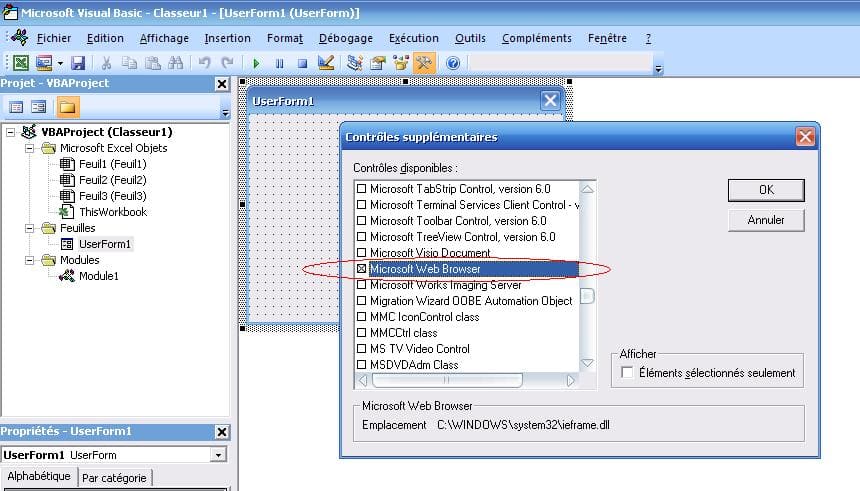
Task: Check Microsoft TreeView Control, version 6.0
Action: click(361, 237)
